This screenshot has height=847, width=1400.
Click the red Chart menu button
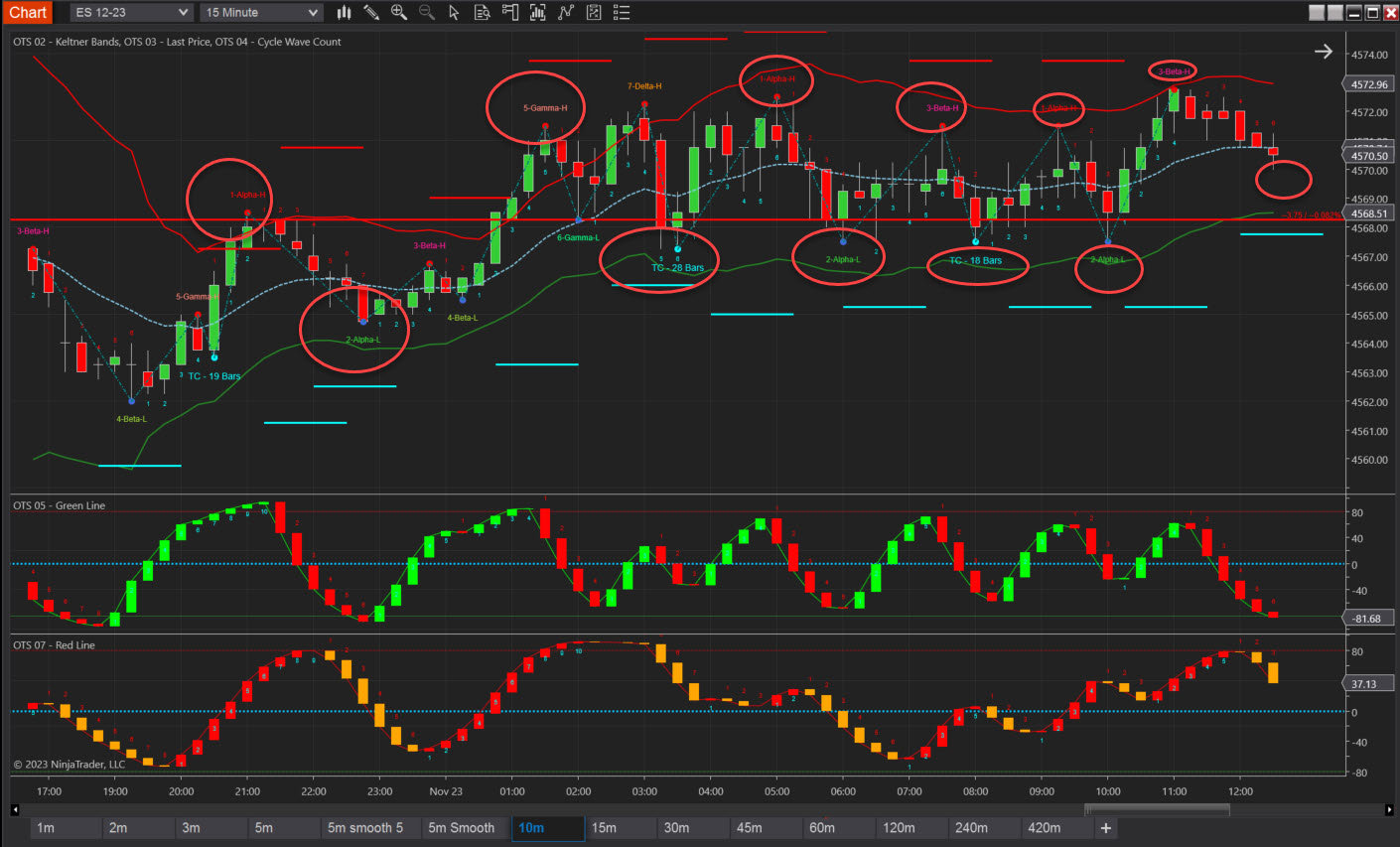pyautogui.click(x=27, y=12)
